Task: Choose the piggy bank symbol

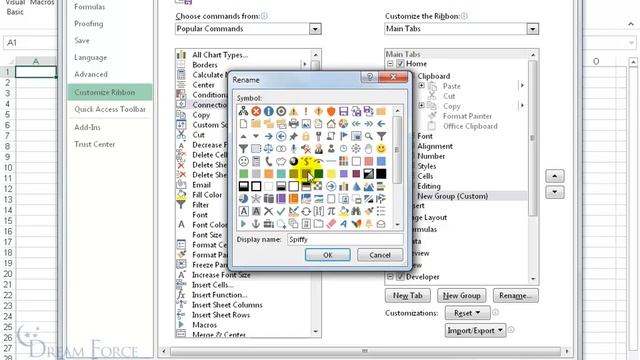Action: click(x=281, y=161)
